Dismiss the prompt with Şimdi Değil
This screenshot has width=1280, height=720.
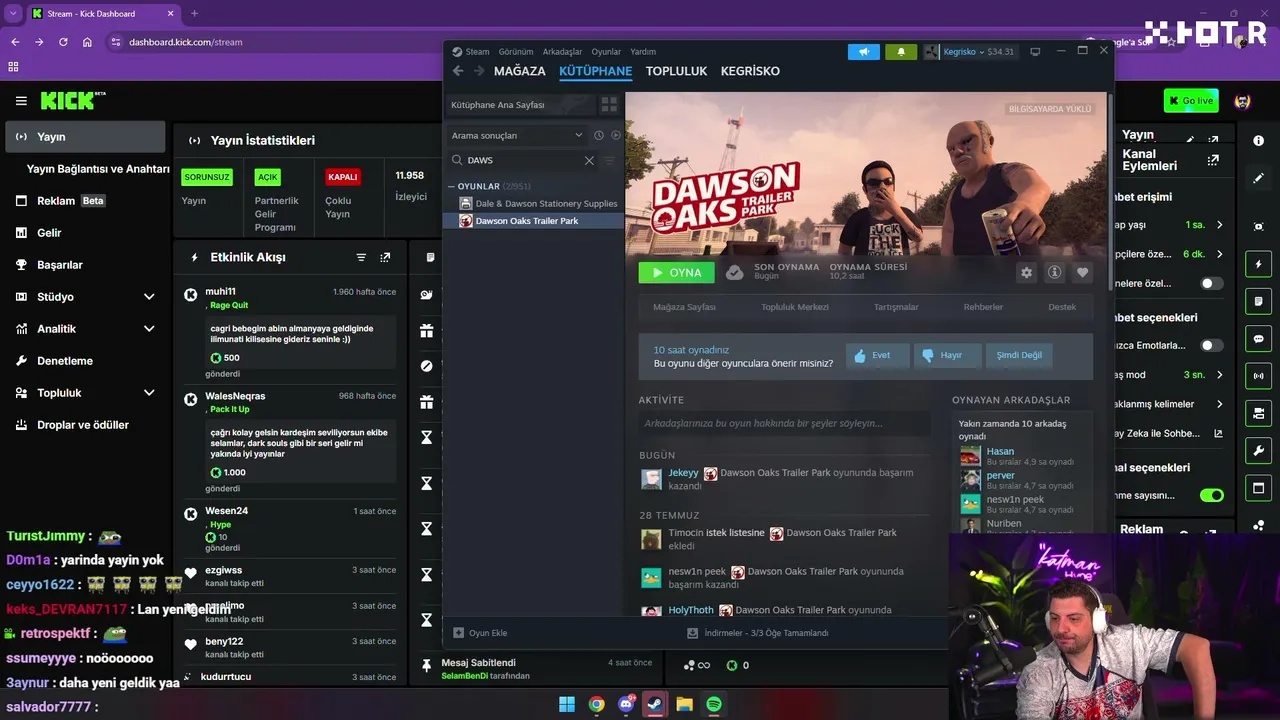(1019, 355)
